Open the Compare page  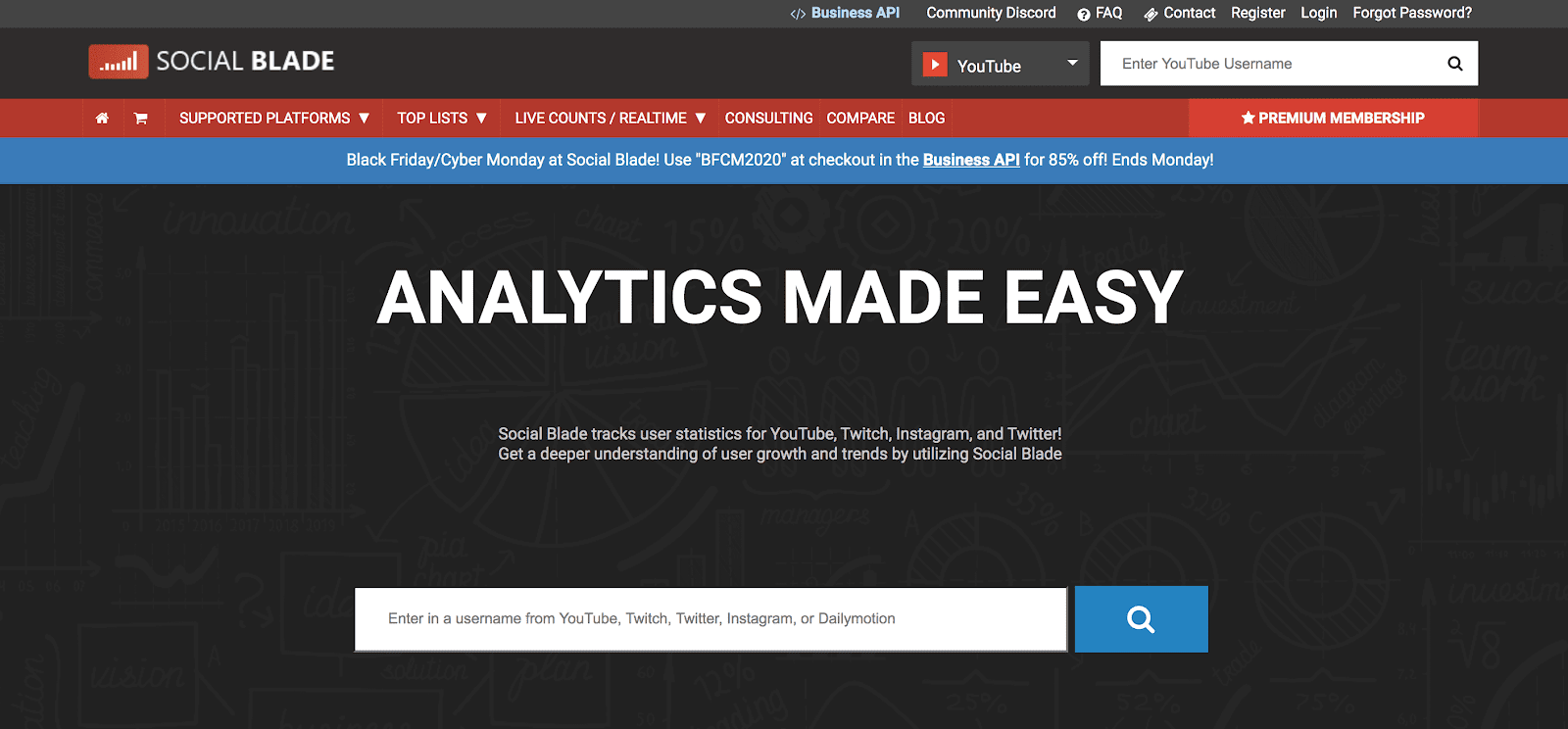pos(860,118)
